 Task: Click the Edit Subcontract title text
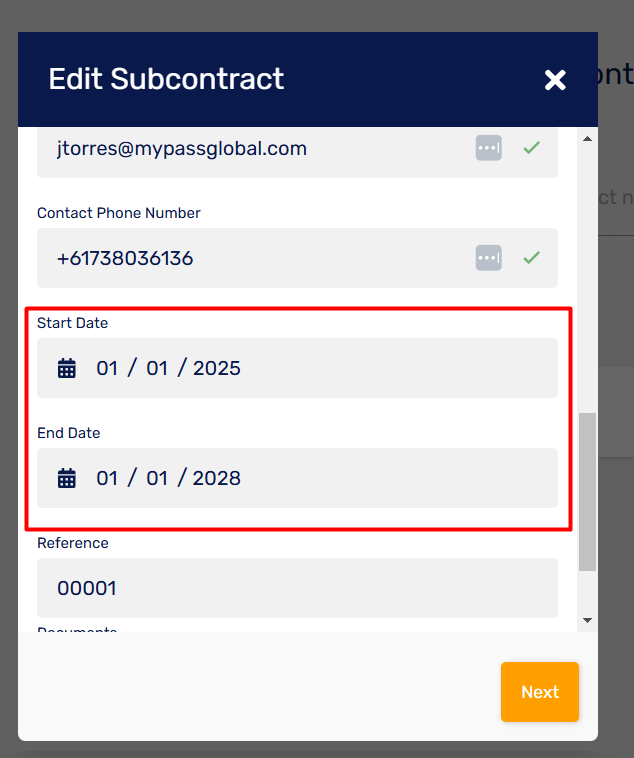tap(166, 79)
